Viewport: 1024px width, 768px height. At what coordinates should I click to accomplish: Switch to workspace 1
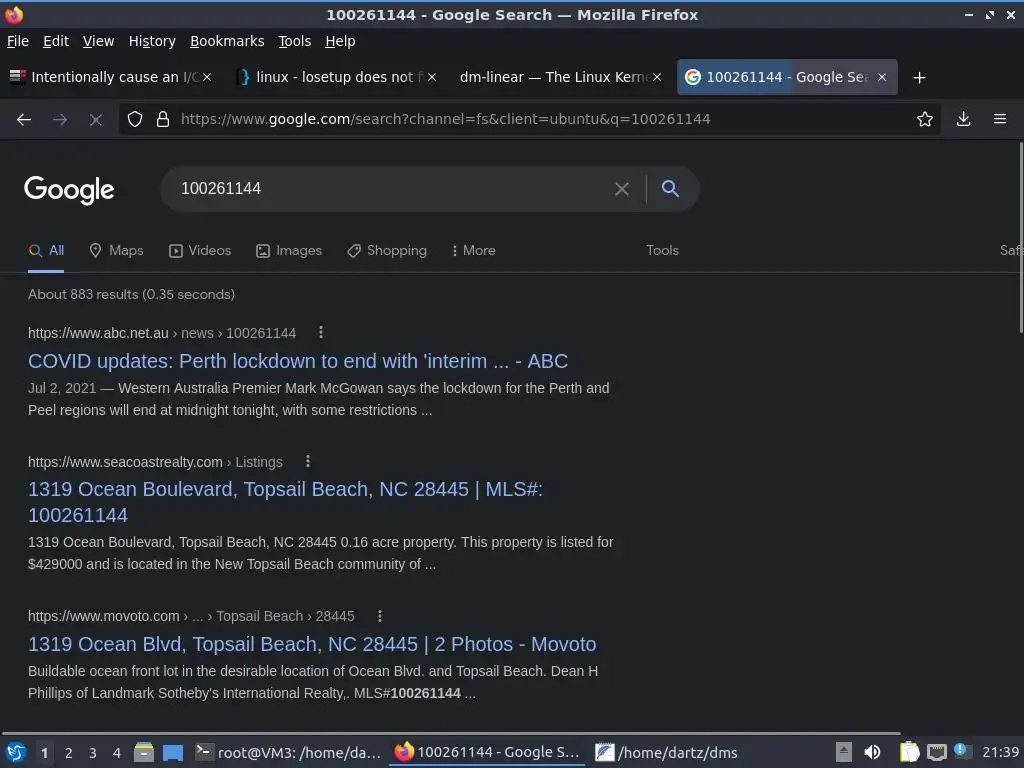pyautogui.click(x=44, y=753)
